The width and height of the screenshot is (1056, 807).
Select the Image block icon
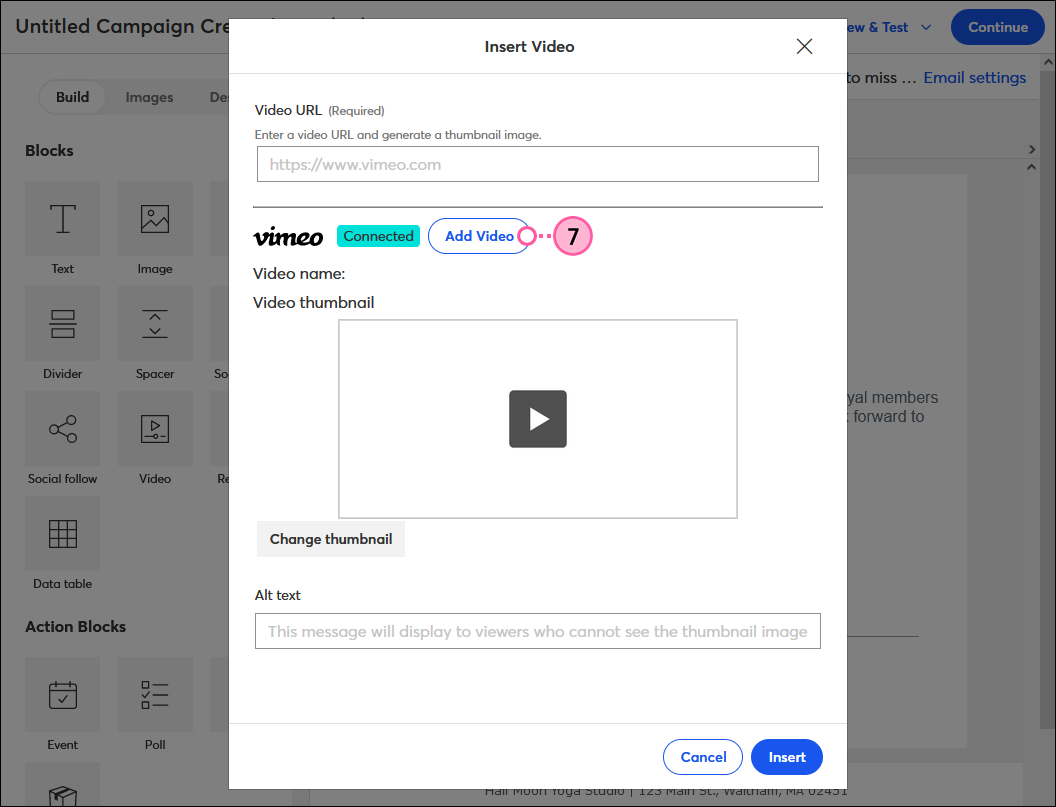155,219
